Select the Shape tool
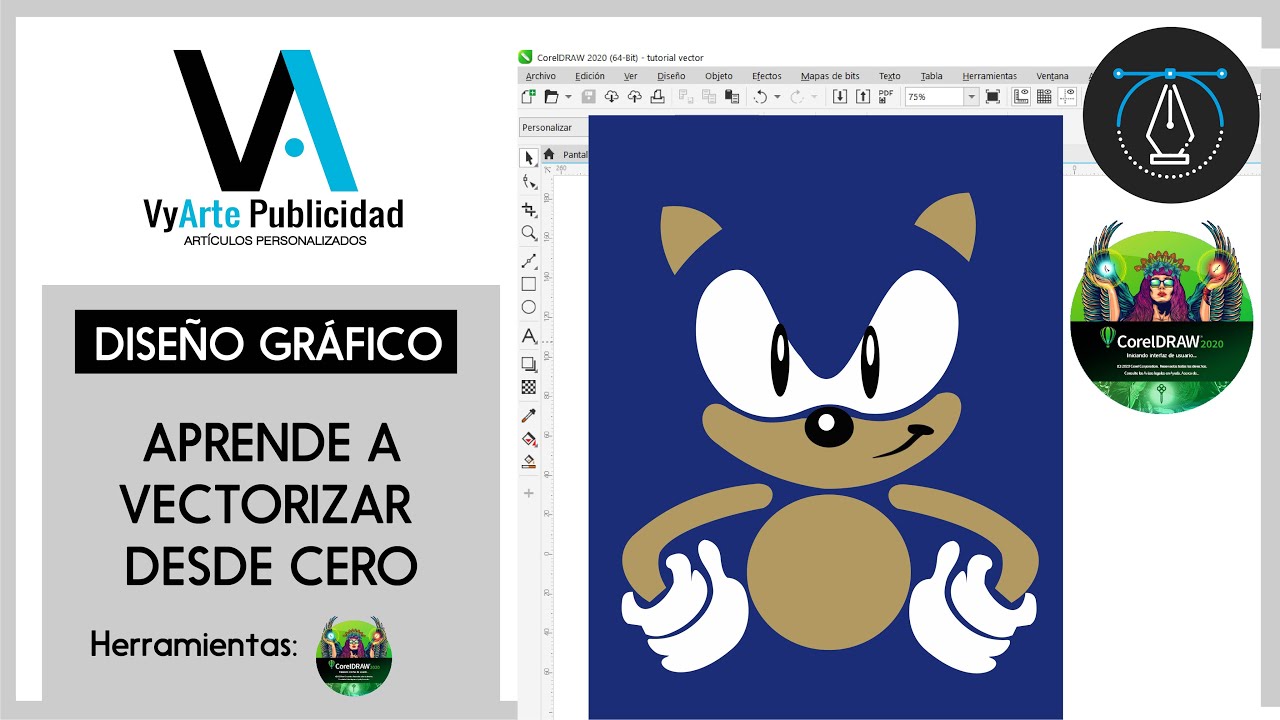The height and width of the screenshot is (720, 1280). point(529,182)
